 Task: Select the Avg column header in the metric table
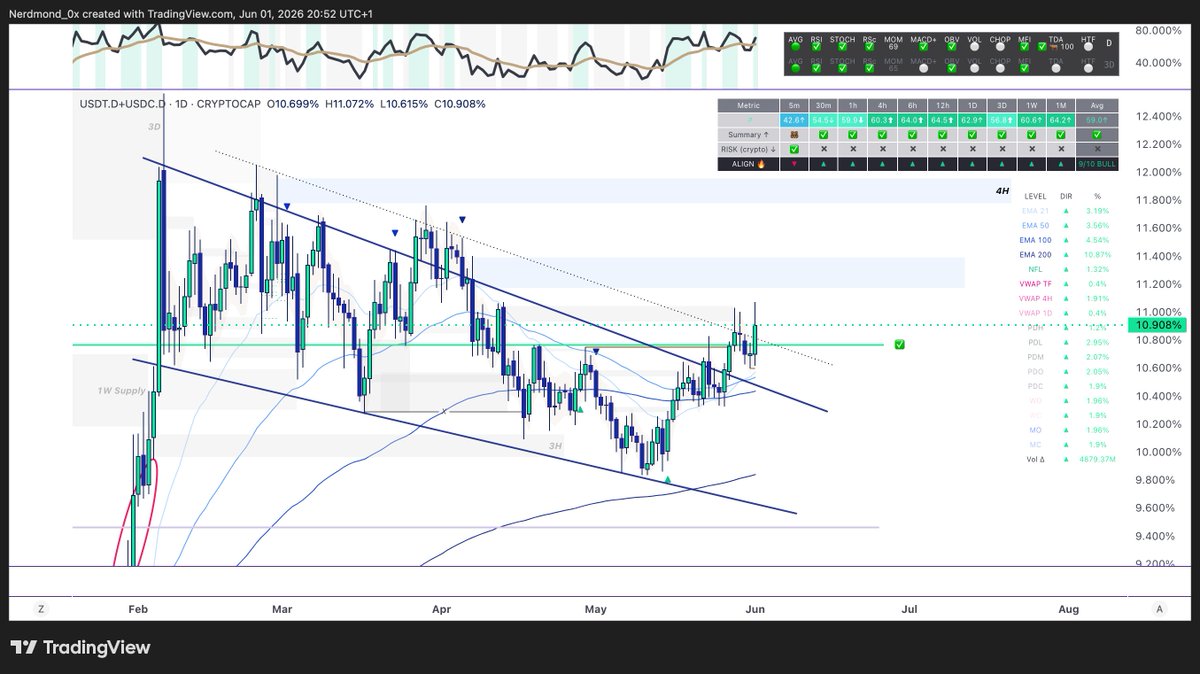click(1097, 105)
